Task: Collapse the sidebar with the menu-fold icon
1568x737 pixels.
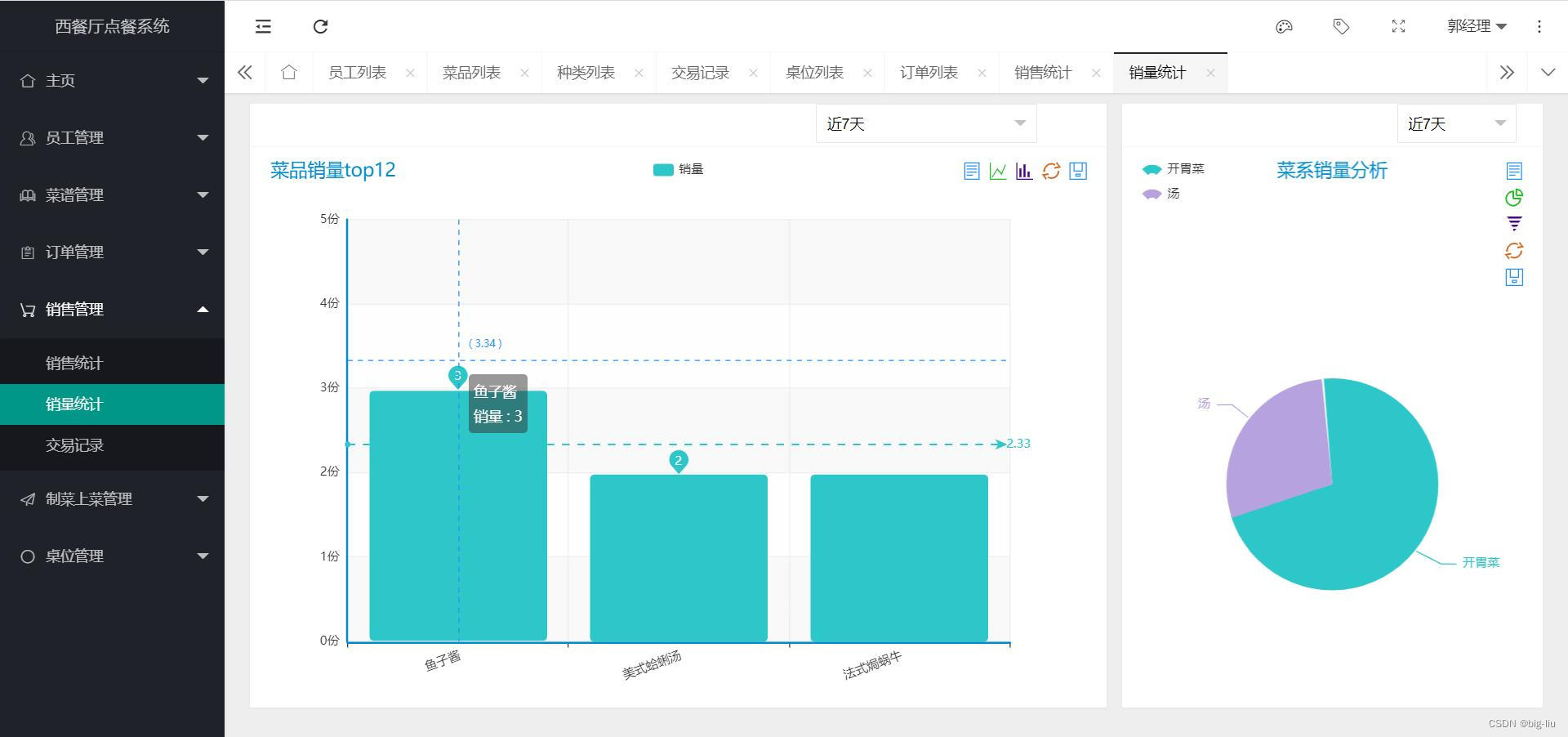Action: pos(263,27)
